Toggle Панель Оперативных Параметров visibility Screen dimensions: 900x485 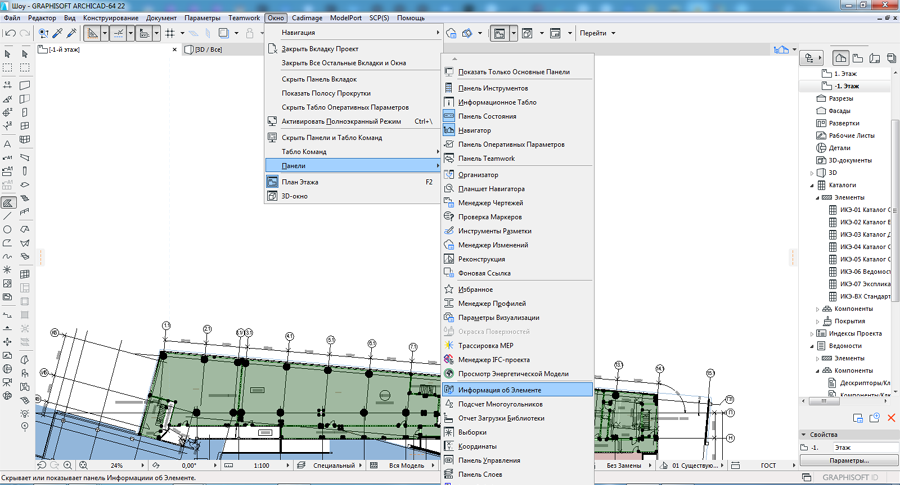pyautogui.click(x=518, y=145)
